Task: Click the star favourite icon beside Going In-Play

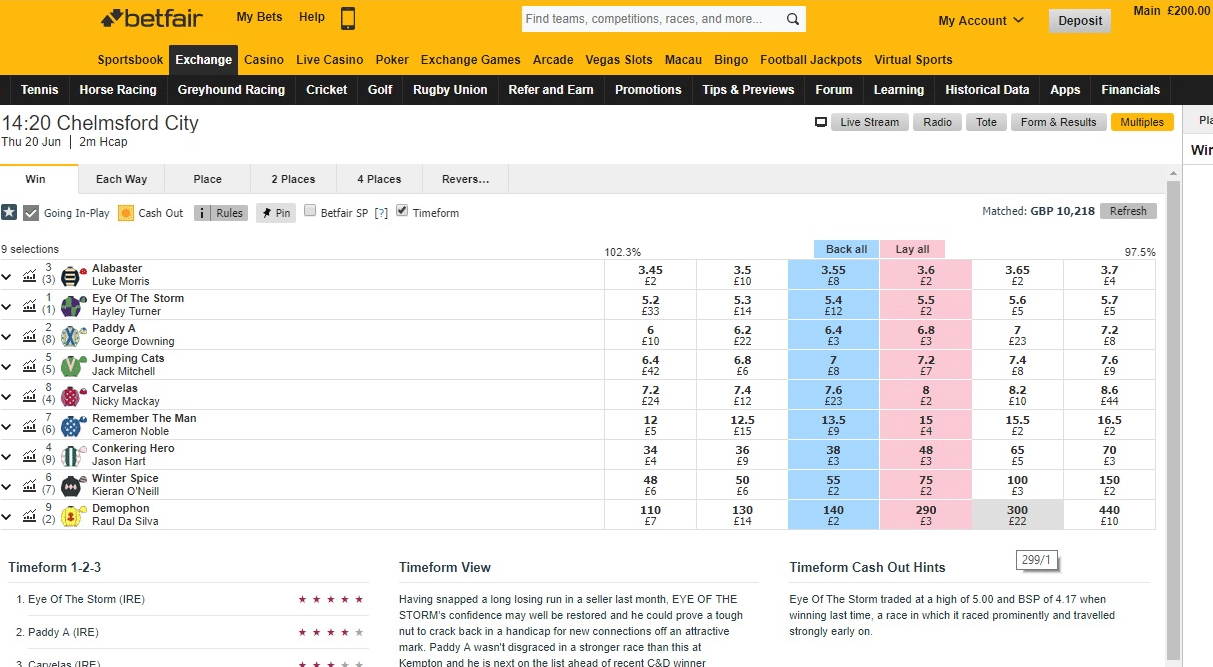Action: (x=9, y=212)
